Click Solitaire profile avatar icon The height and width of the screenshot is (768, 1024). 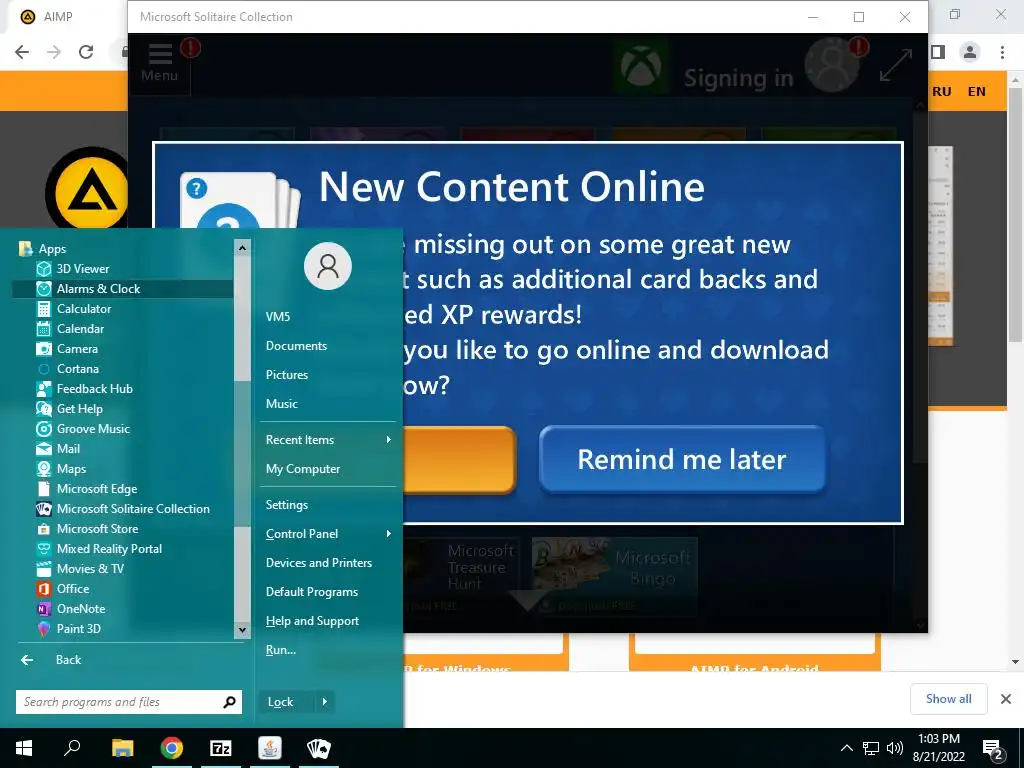(x=832, y=65)
